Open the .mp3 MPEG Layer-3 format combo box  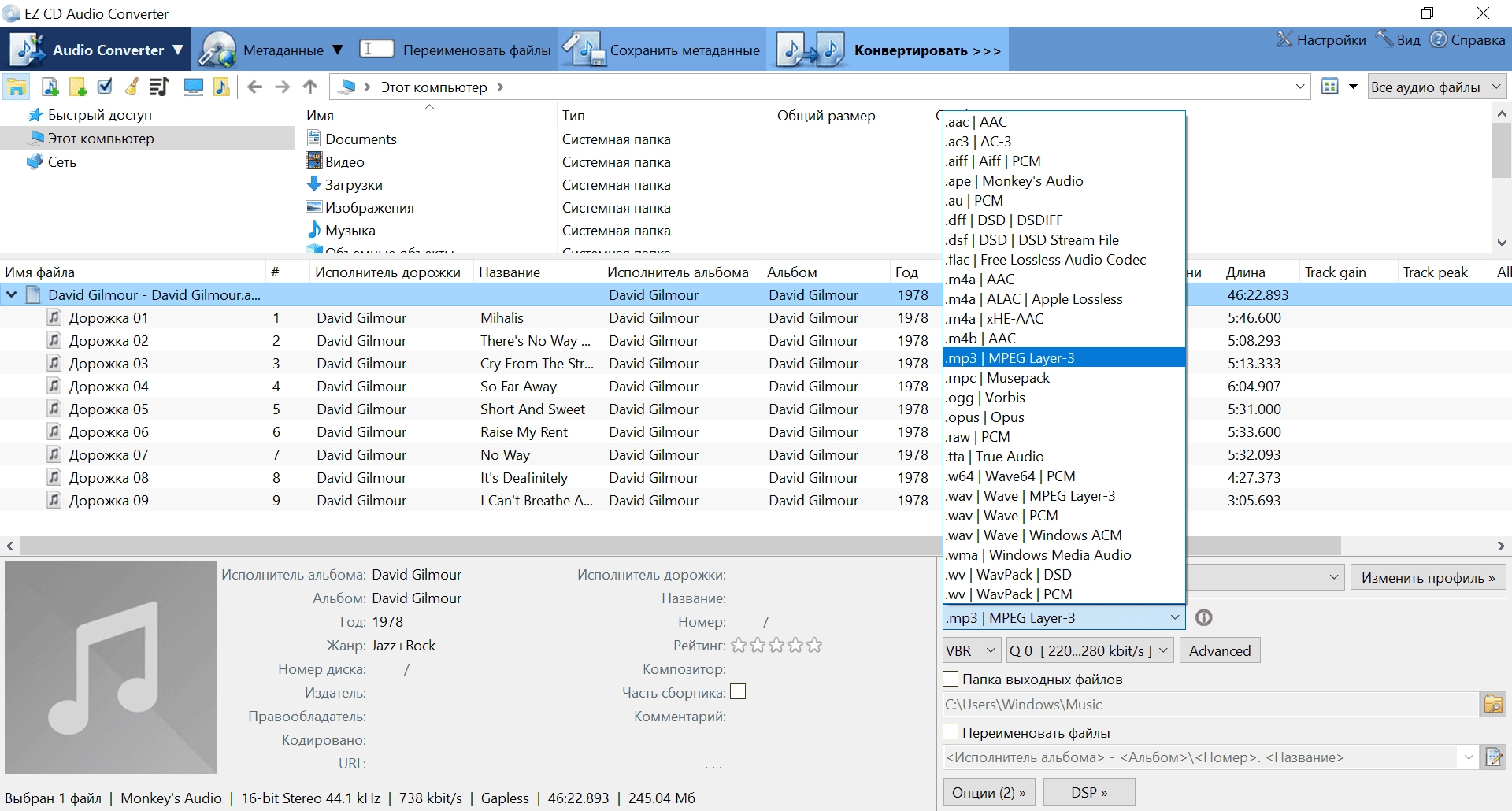point(1063,618)
